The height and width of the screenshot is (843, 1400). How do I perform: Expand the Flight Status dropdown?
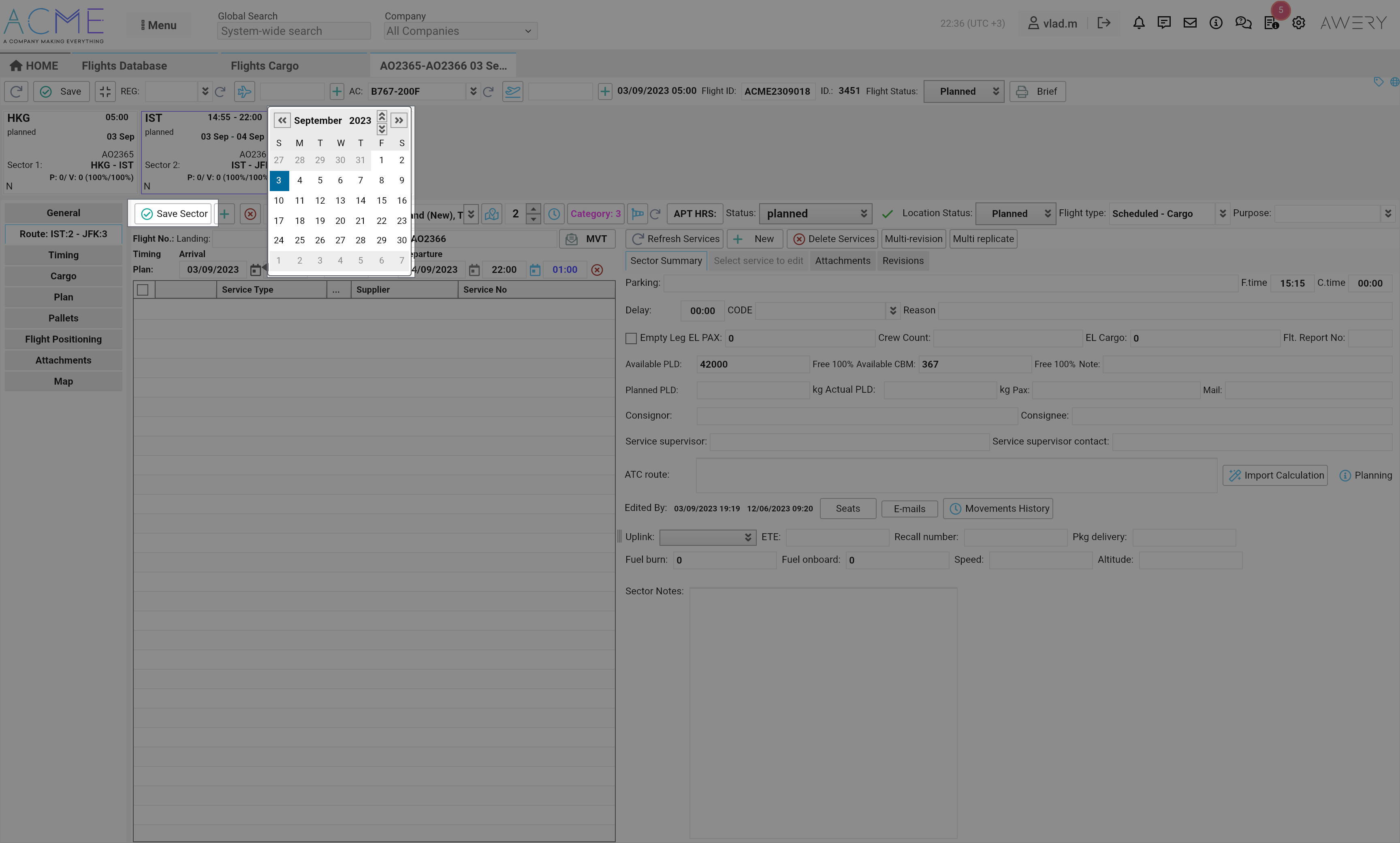[x=964, y=92]
